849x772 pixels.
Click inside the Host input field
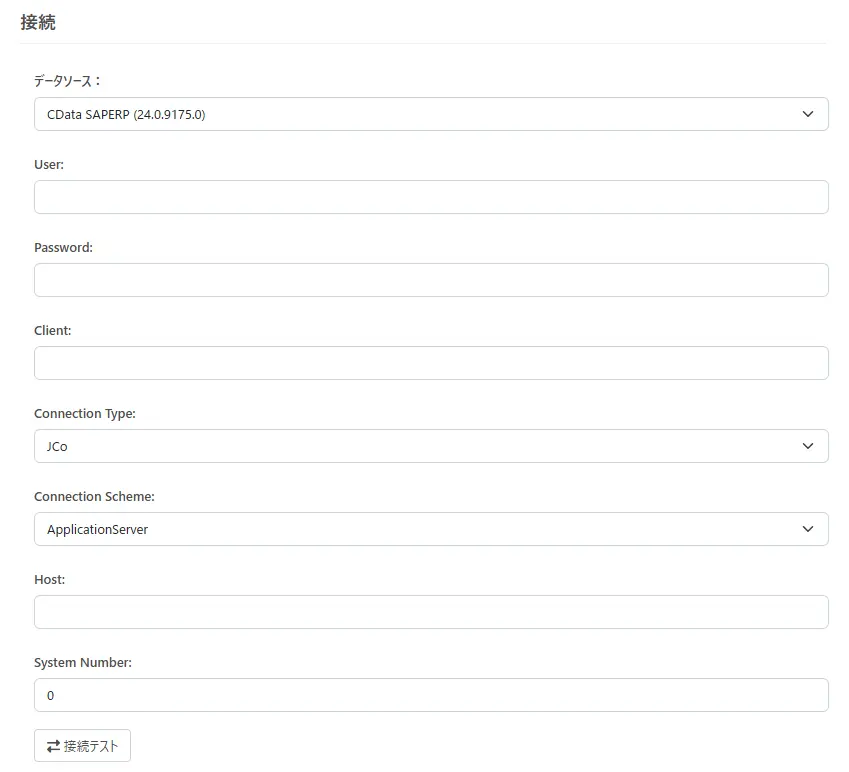click(430, 612)
